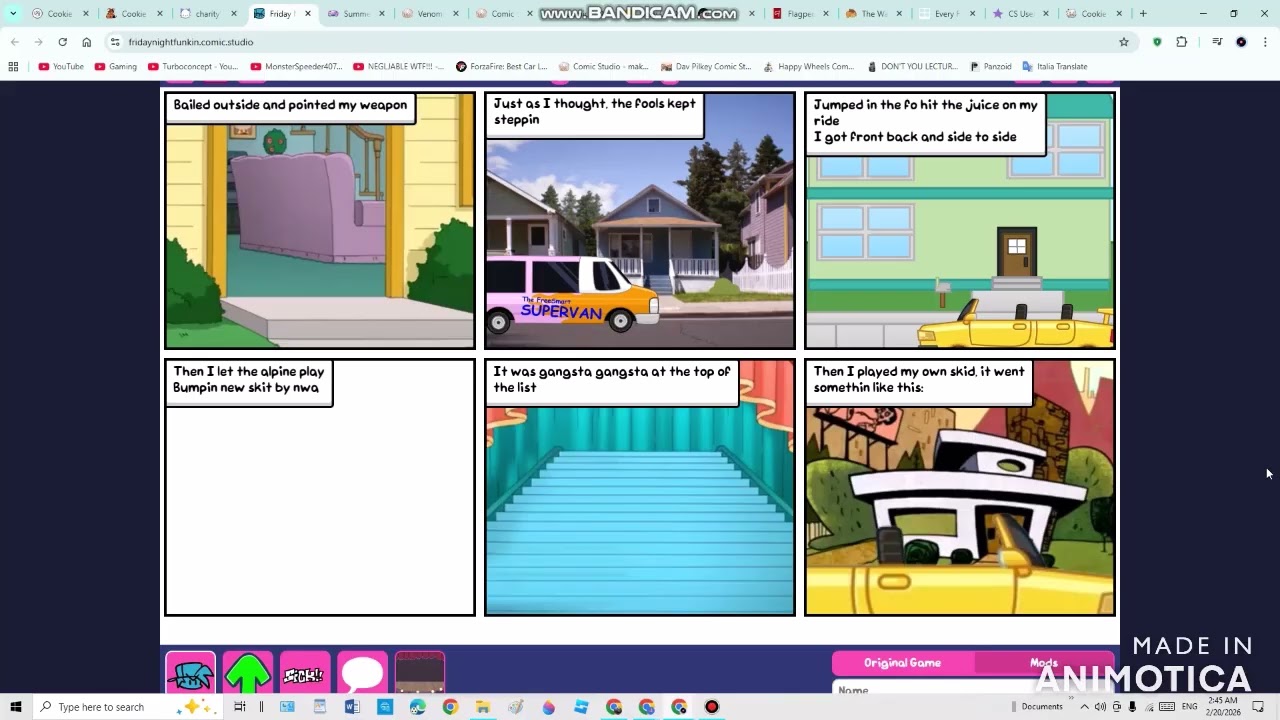Click the address bar with fridaynightfunkin.comic.studio
The height and width of the screenshot is (720, 1280).
[620, 42]
